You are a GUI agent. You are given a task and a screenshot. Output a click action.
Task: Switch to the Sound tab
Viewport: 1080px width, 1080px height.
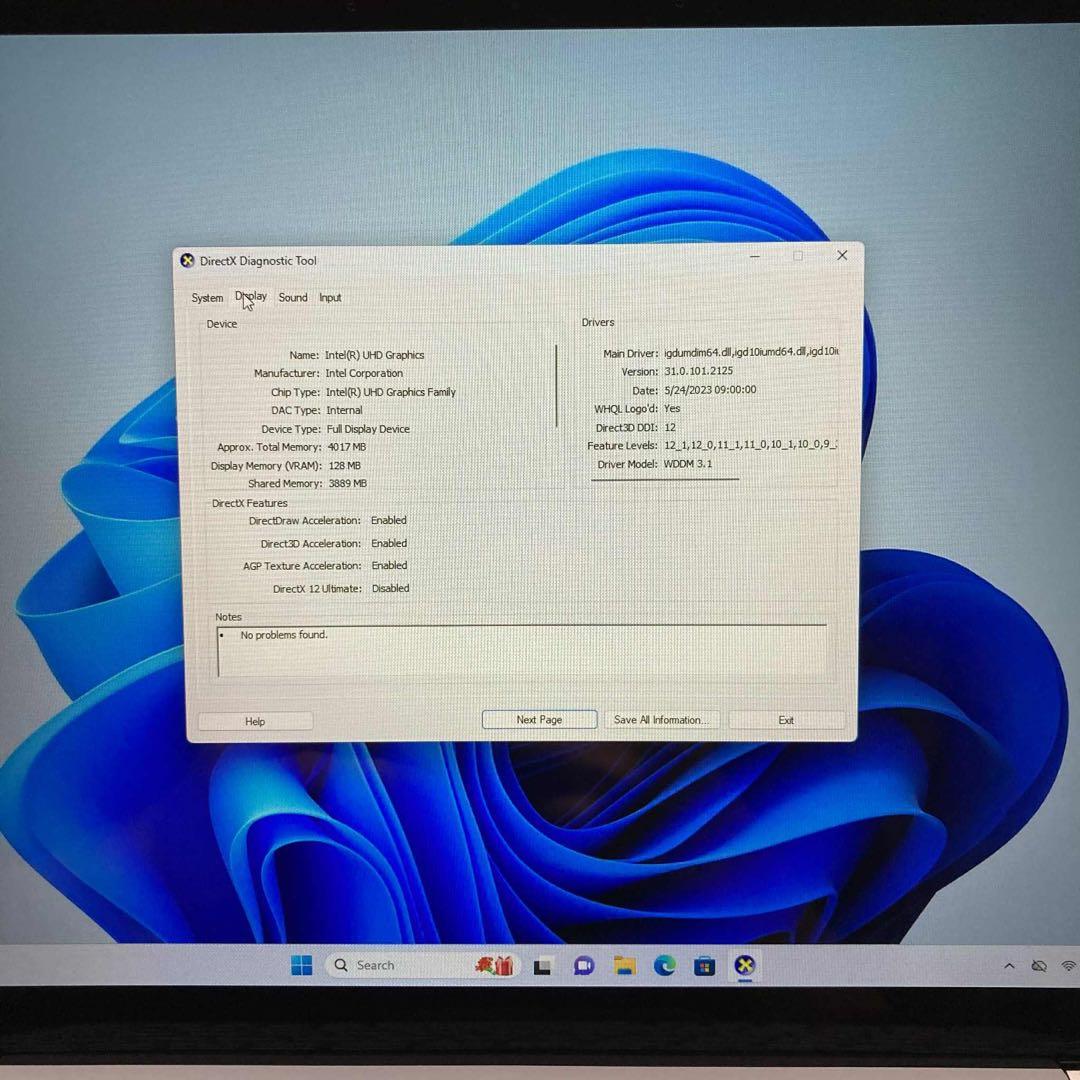(x=293, y=298)
